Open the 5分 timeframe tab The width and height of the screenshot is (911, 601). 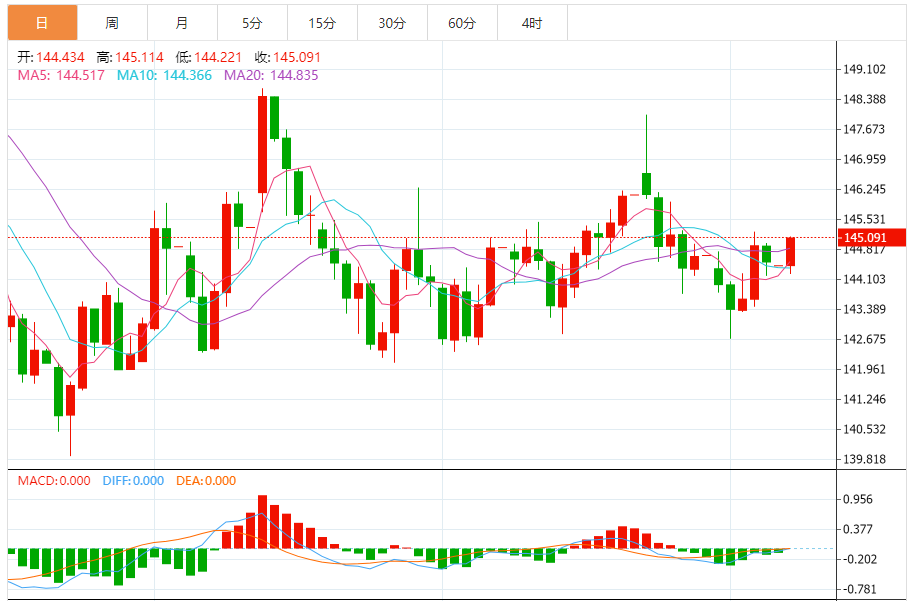point(252,23)
